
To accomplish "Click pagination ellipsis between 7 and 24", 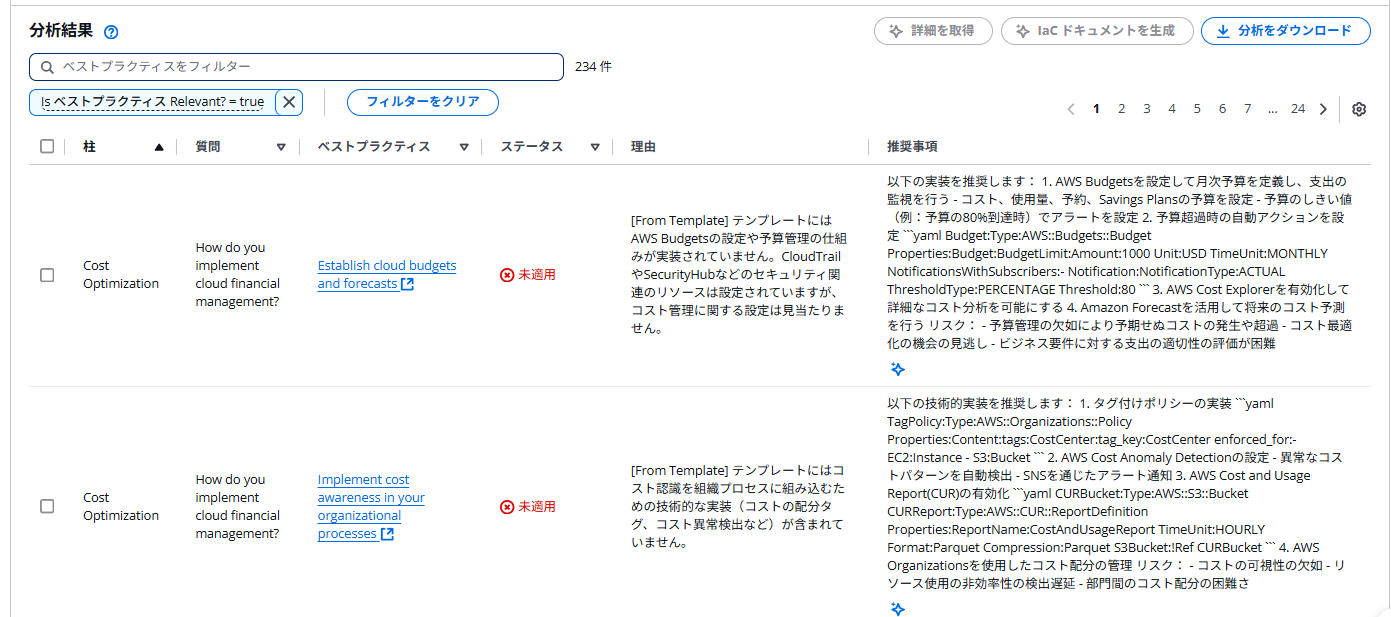I will coord(1272,109).
